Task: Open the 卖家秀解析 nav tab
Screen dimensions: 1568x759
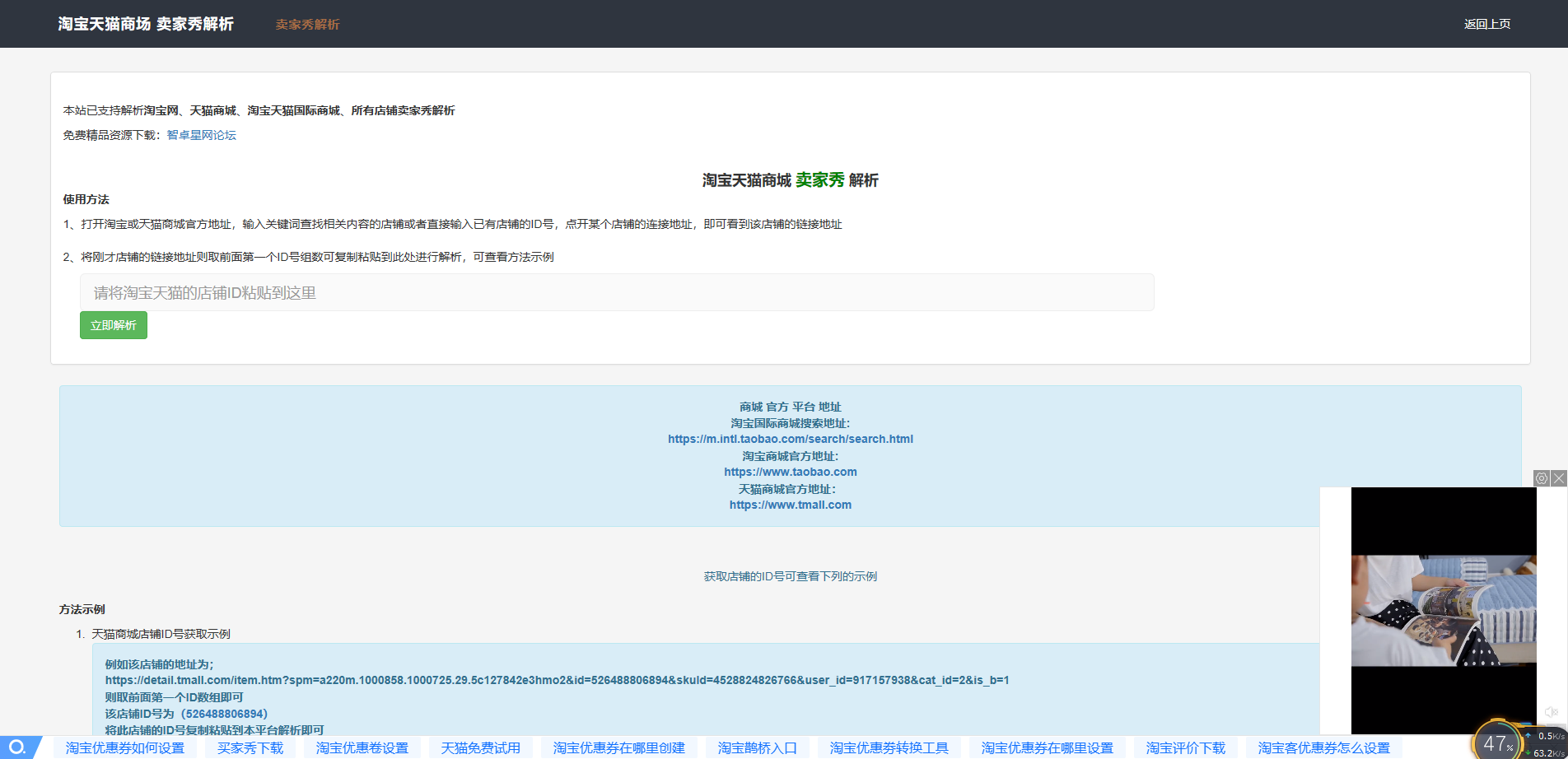Action: 307,25
